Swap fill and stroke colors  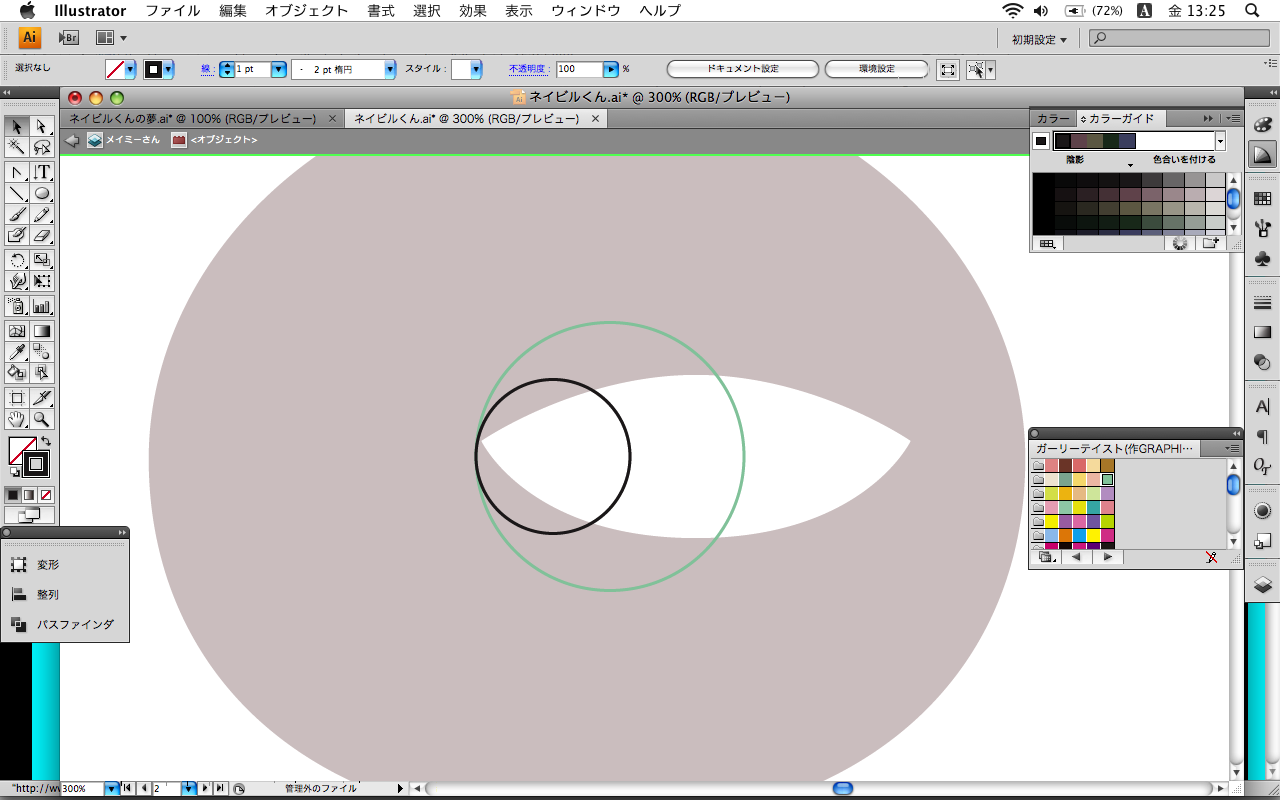pos(46,441)
